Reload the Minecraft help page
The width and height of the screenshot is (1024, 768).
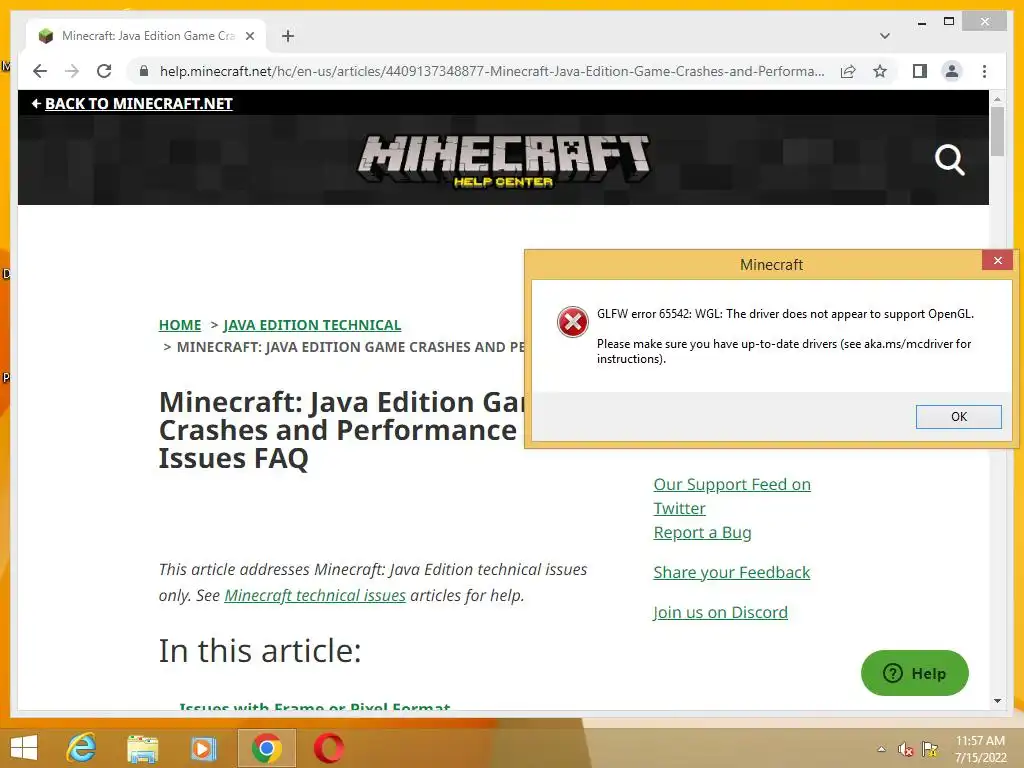104,71
